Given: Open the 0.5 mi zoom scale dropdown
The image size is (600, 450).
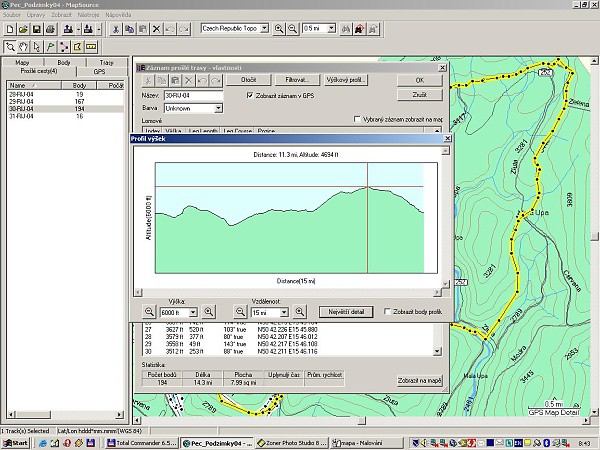Looking at the screenshot, I should click(x=331, y=28).
